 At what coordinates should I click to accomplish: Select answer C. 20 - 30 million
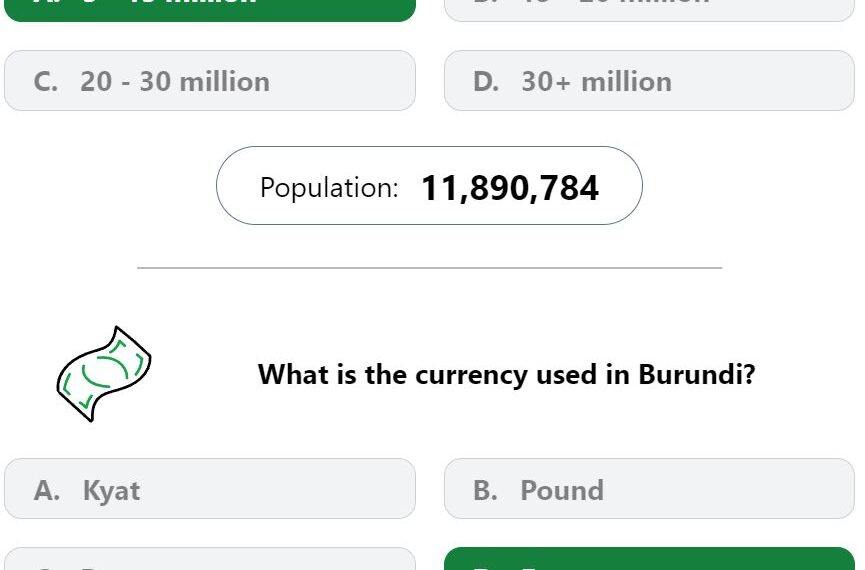(210, 81)
